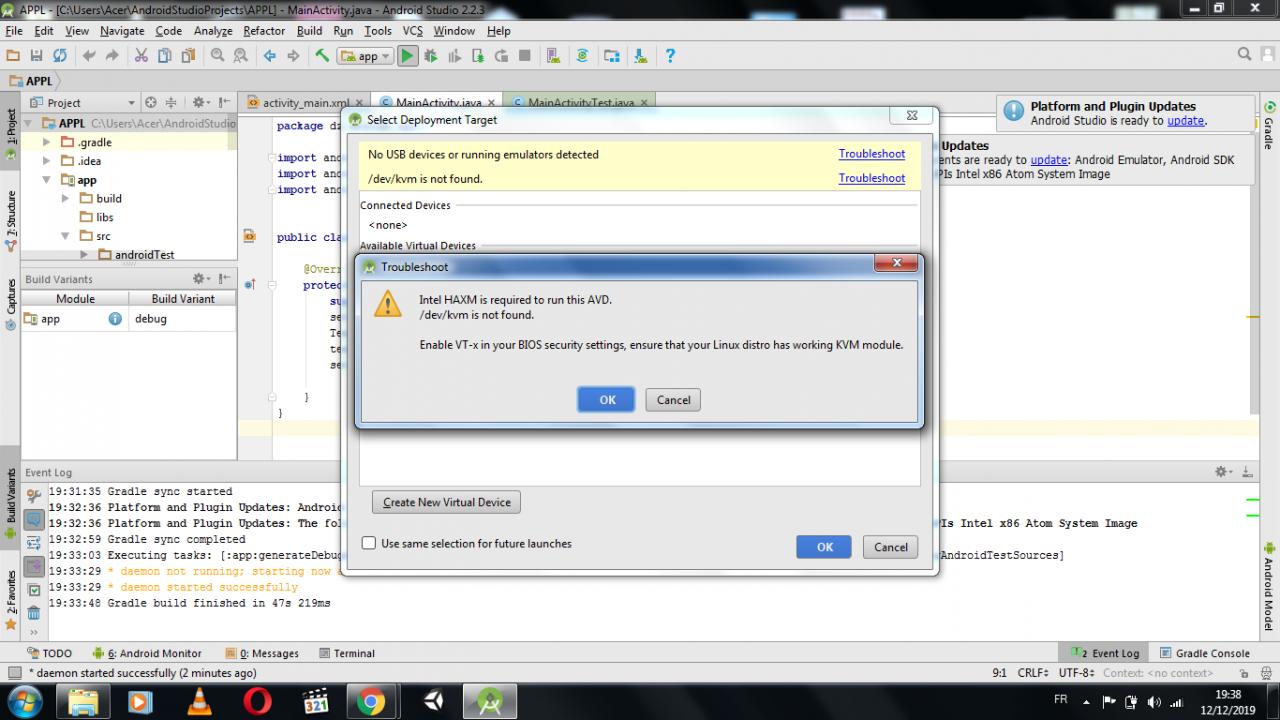Click the Synchronize toolbar icon

click(60, 56)
